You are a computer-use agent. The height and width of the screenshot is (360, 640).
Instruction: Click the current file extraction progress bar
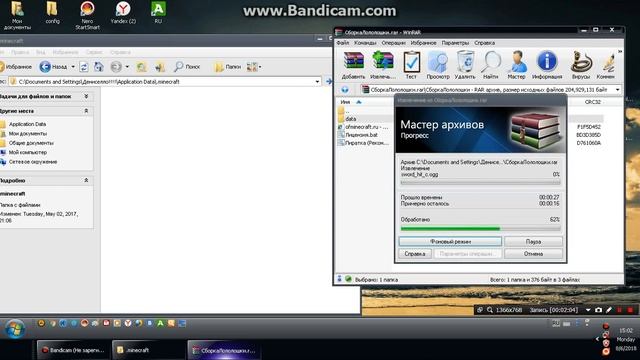(480, 182)
